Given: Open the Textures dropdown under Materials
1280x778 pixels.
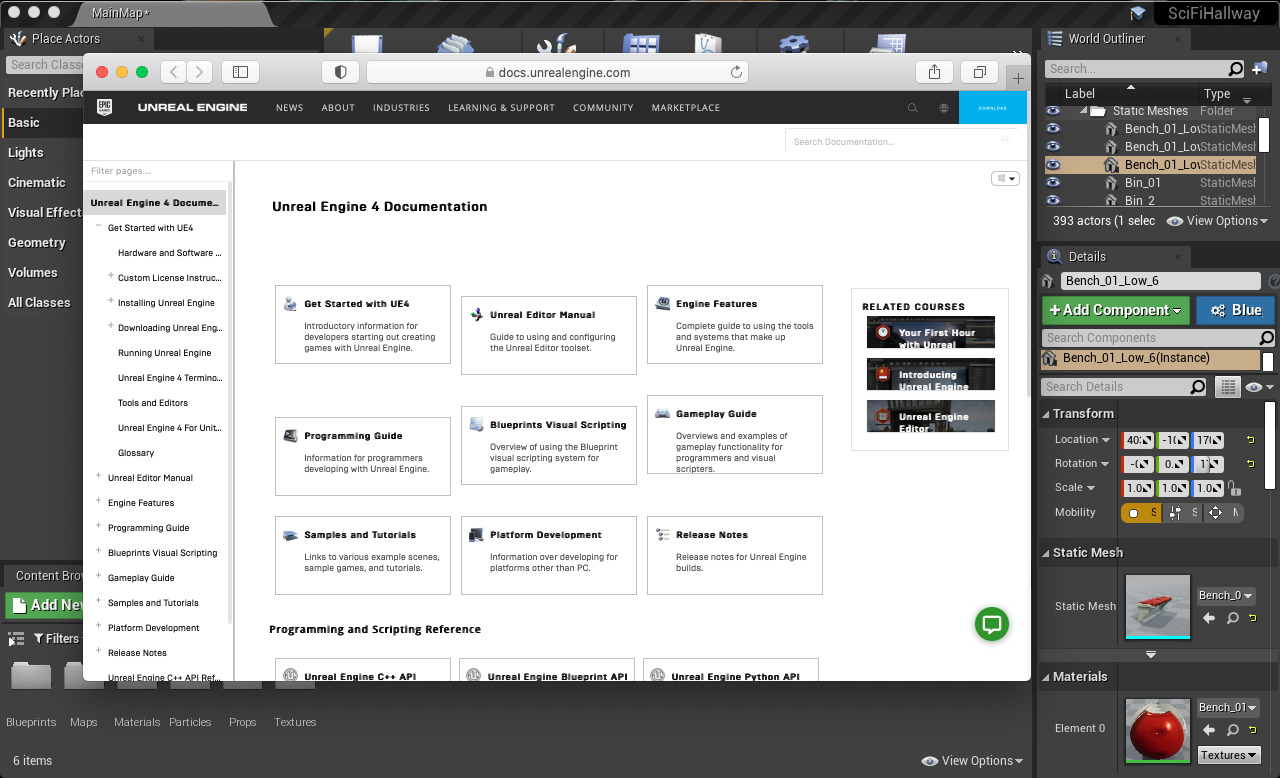Looking at the screenshot, I should click(x=1229, y=755).
